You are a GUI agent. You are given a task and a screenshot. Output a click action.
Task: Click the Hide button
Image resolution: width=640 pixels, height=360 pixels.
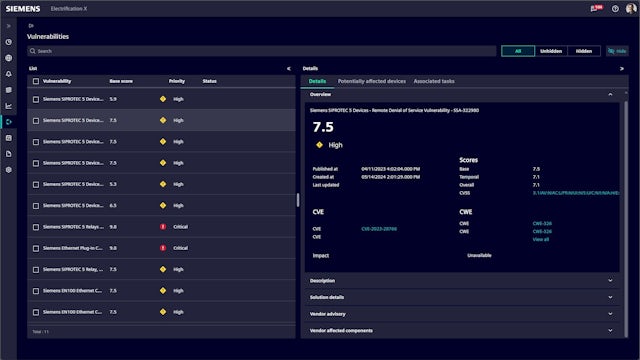coord(617,51)
